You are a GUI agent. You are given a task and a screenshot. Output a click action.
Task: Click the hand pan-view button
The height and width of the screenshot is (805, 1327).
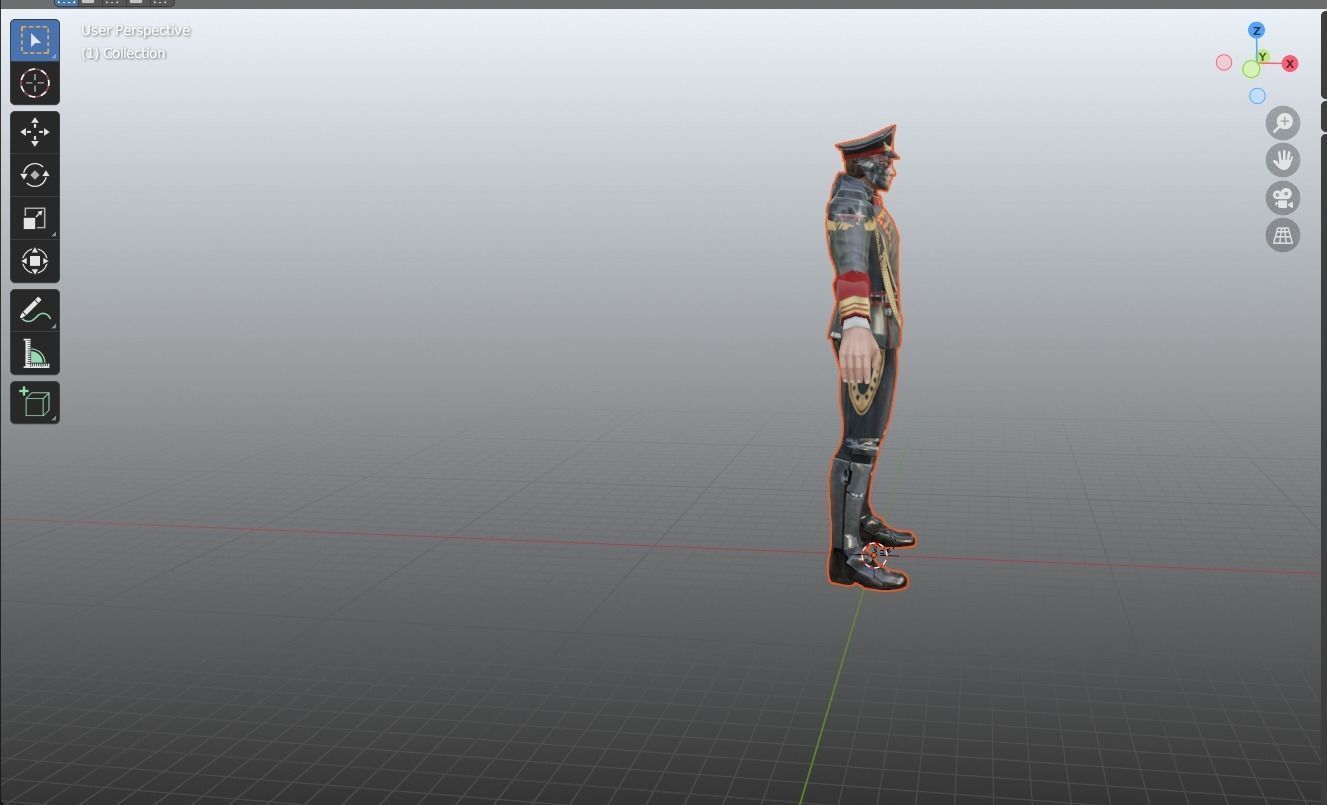click(x=1283, y=160)
